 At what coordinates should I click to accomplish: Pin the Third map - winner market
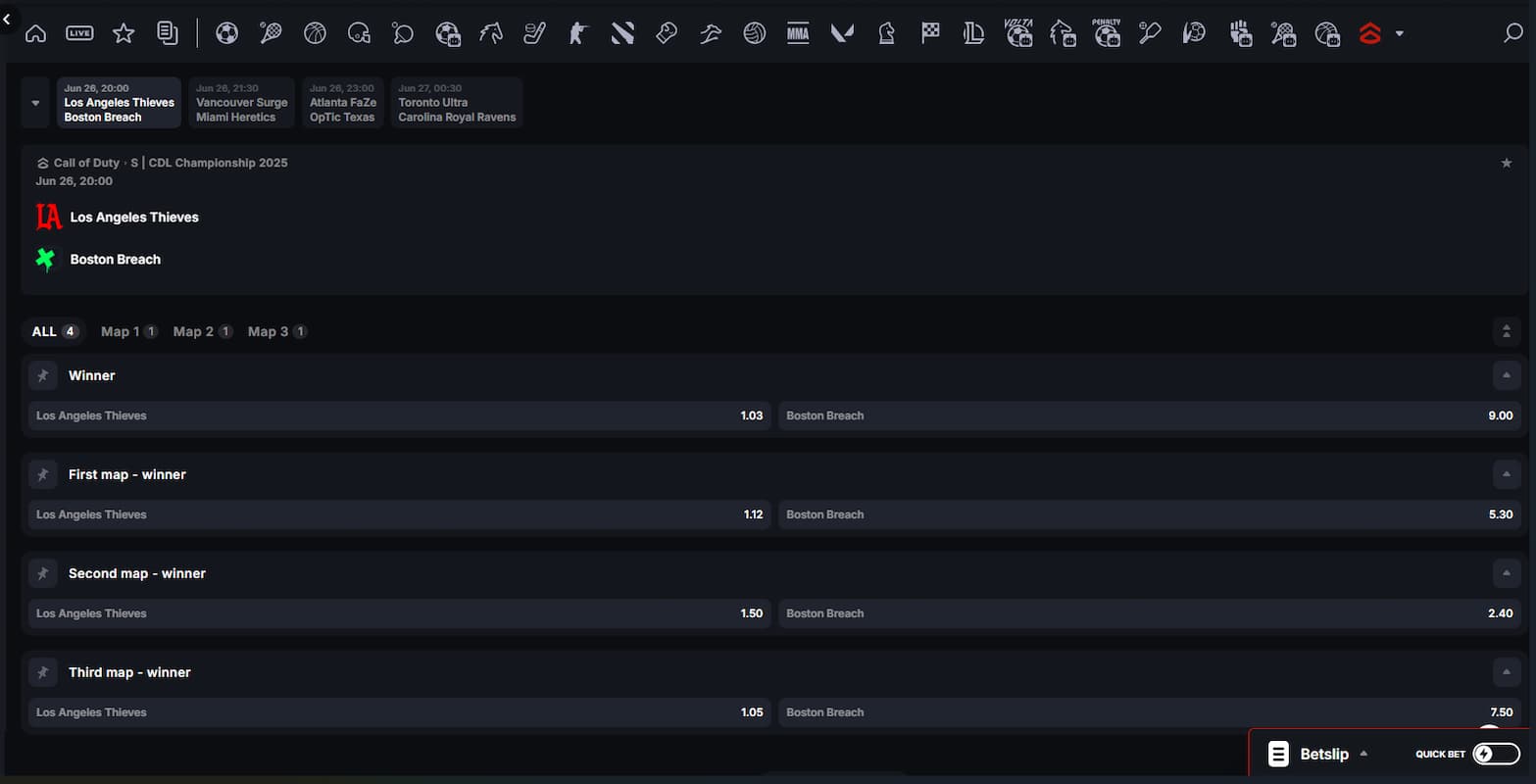pyautogui.click(x=43, y=672)
